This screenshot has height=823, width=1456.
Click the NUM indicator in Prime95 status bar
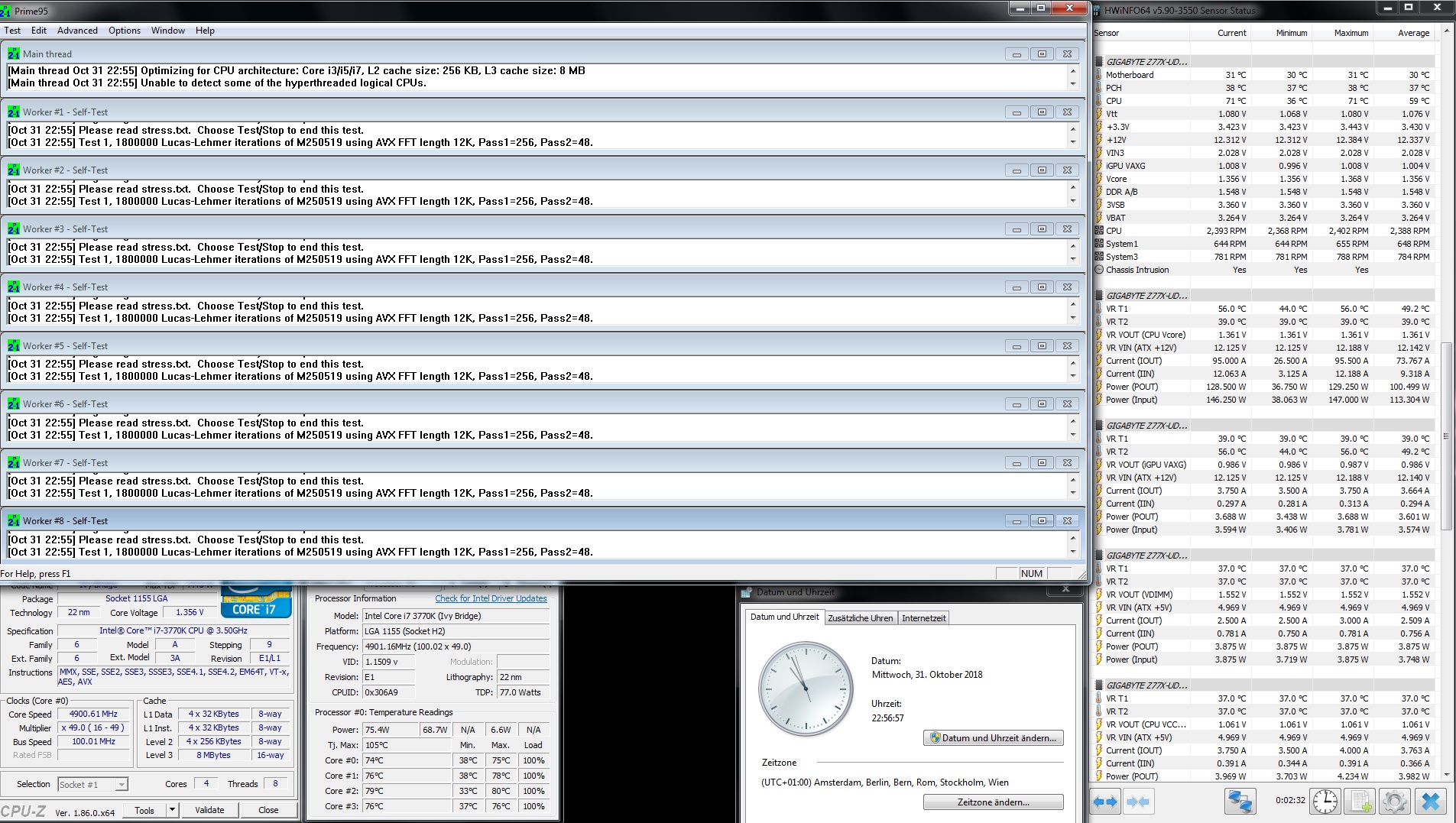pos(1031,574)
